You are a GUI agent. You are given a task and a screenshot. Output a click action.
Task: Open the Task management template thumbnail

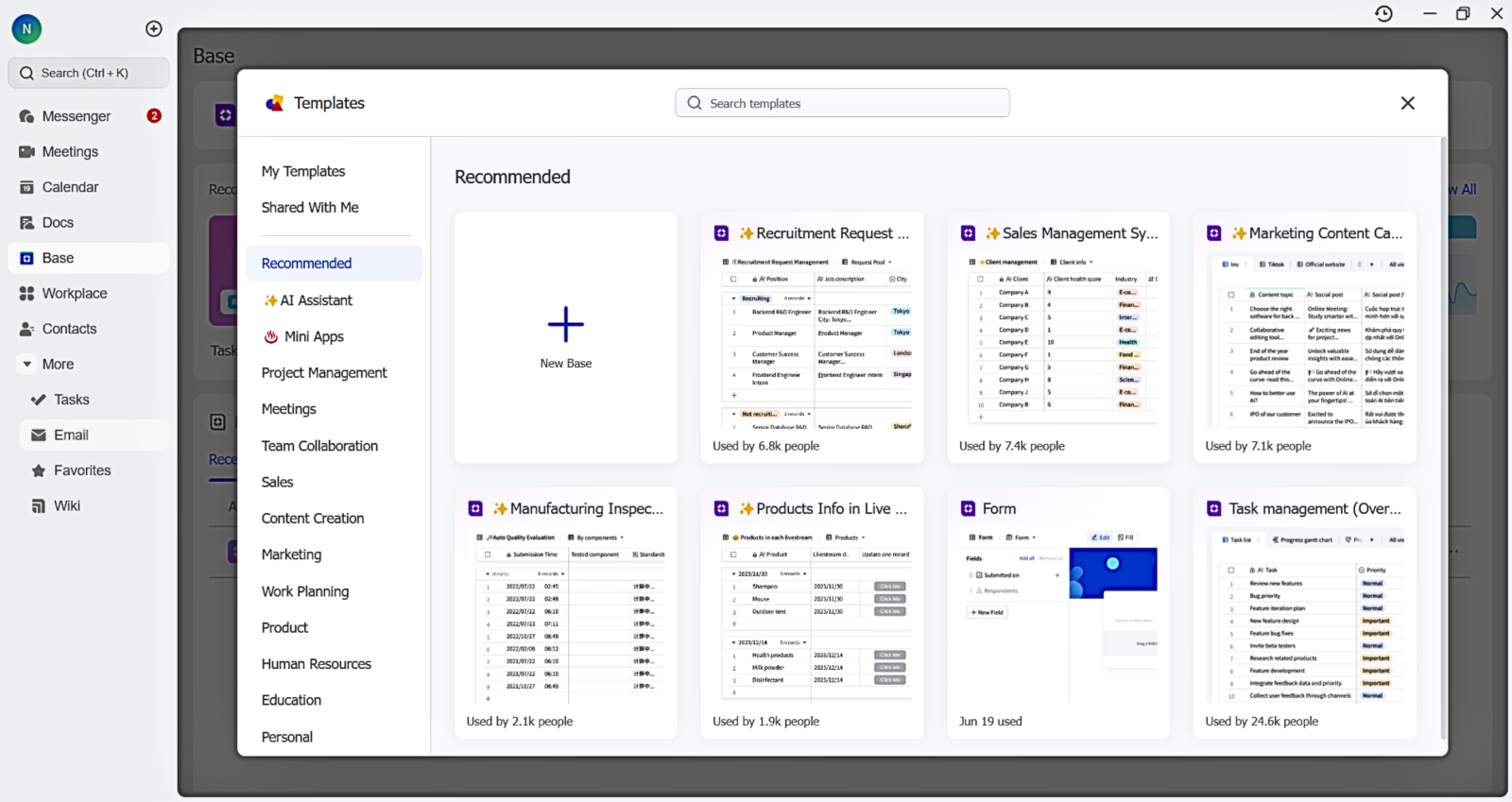point(1304,617)
